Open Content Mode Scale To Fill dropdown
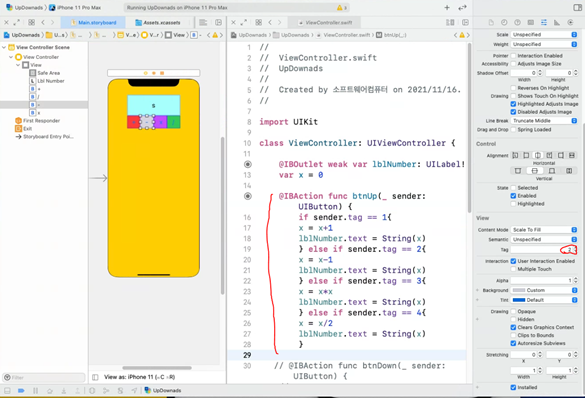Image resolution: width=585 pixels, height=398 pixels. 544,229
